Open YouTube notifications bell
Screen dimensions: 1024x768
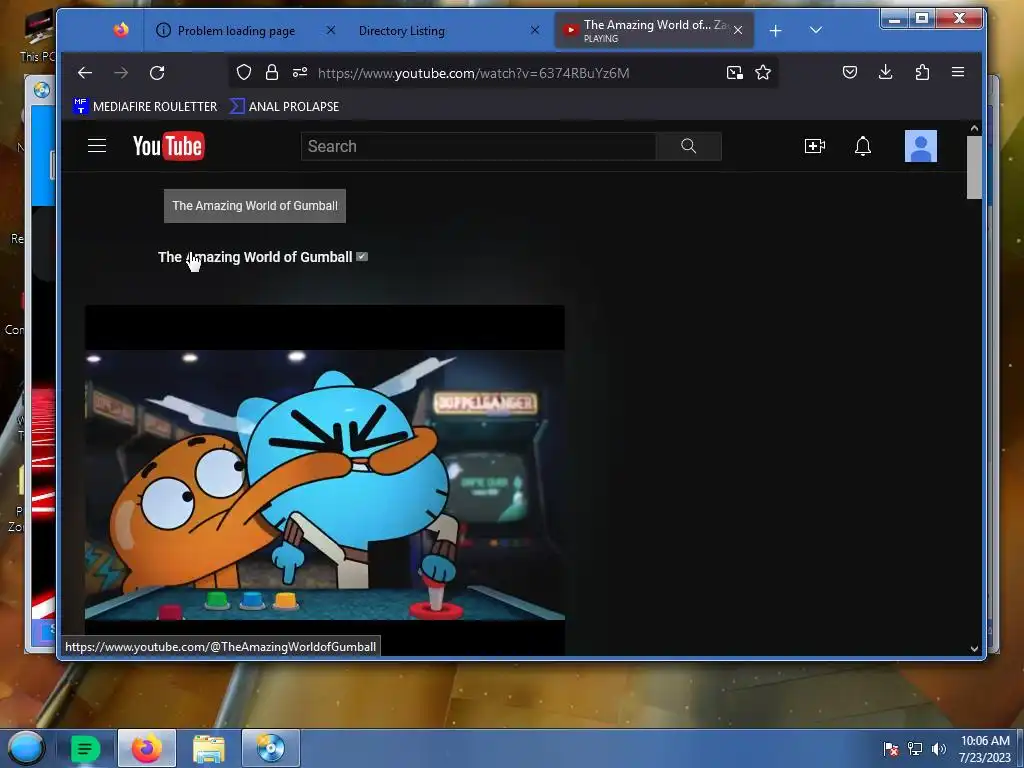point(863,146)
